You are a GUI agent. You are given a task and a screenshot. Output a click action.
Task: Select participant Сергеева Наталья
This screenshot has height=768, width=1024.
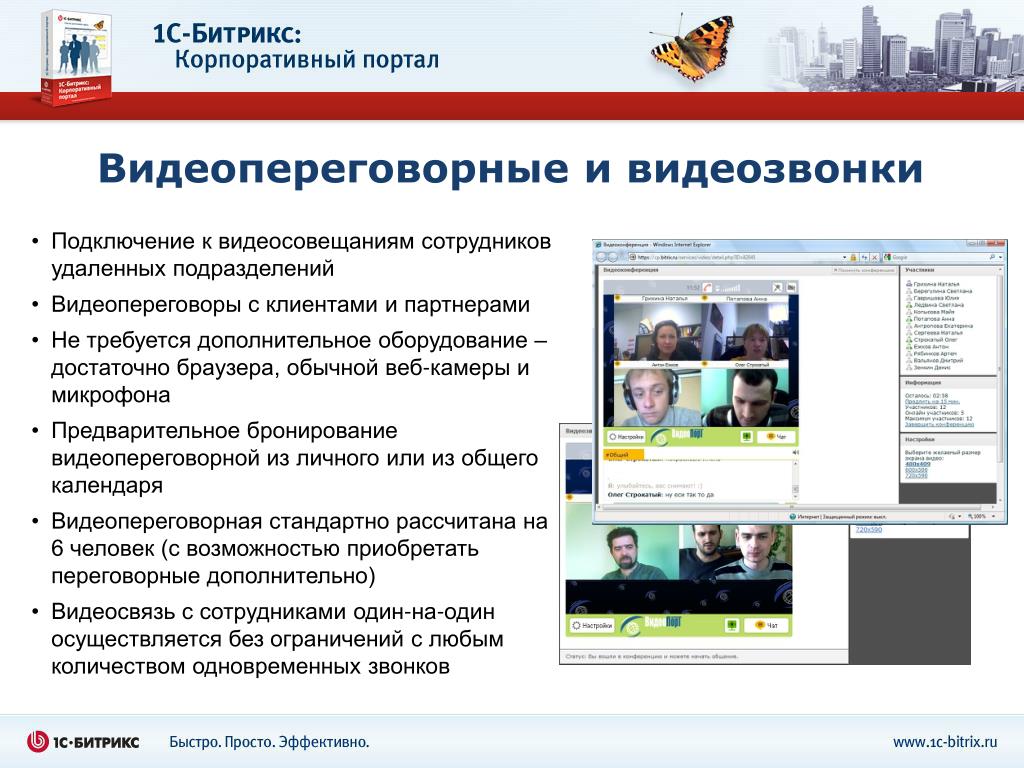(x=934, y=332)
